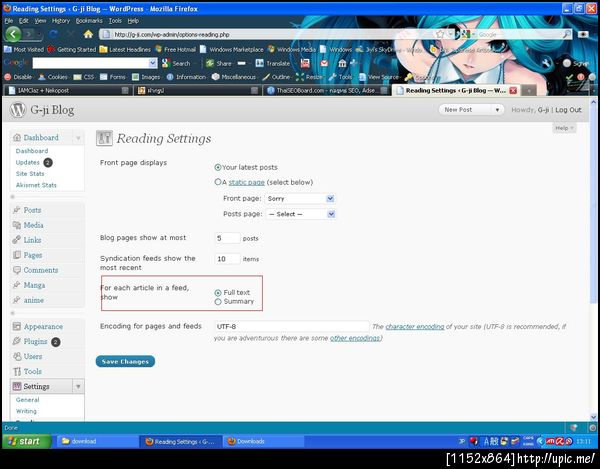Open the Akismet Stats submenu link
Image resolution: width=600 pixels, height=469 pixels.
click(x=36, y=185)
